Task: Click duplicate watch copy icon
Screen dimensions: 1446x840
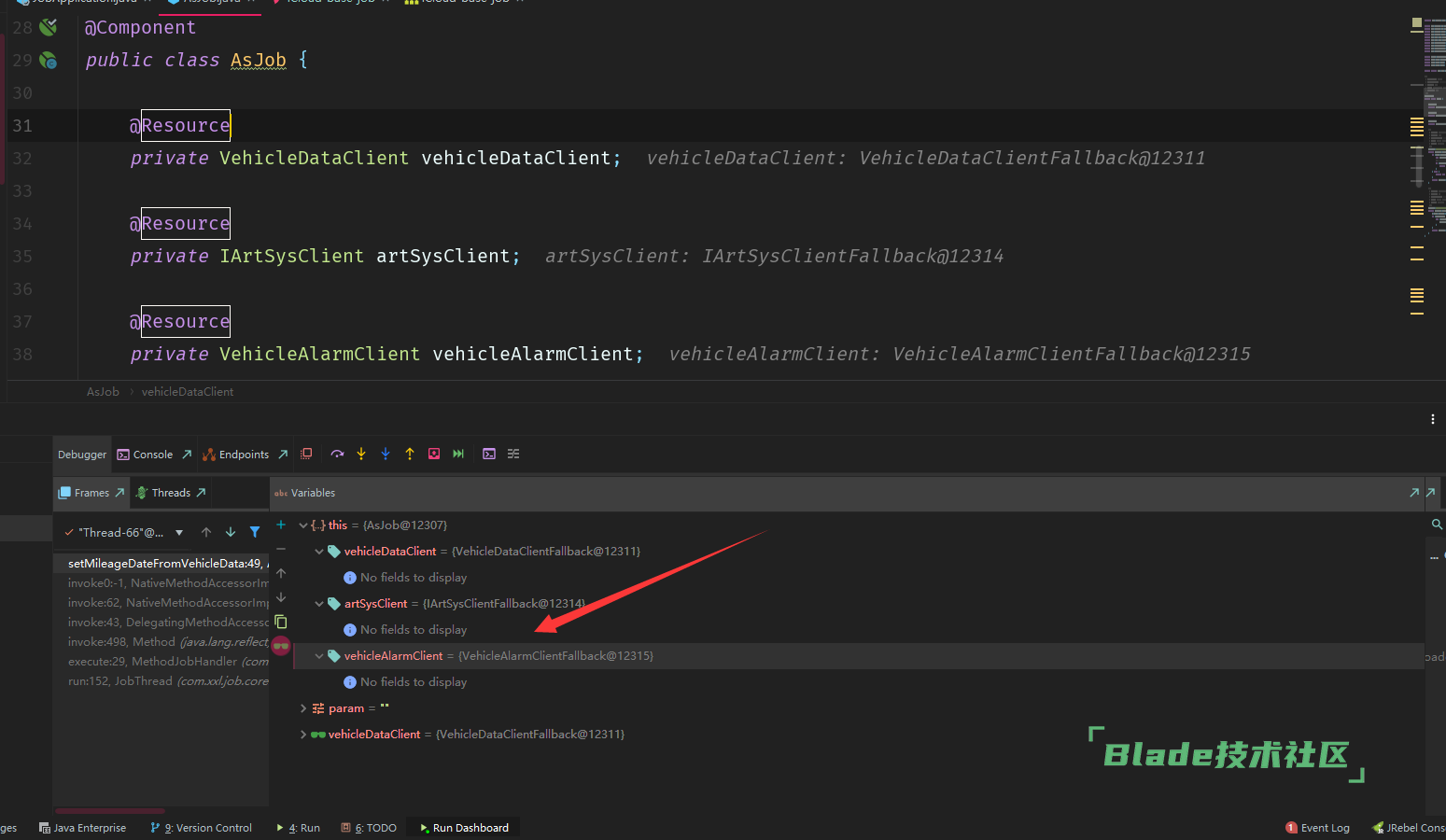Action: [x=281, y=622]
